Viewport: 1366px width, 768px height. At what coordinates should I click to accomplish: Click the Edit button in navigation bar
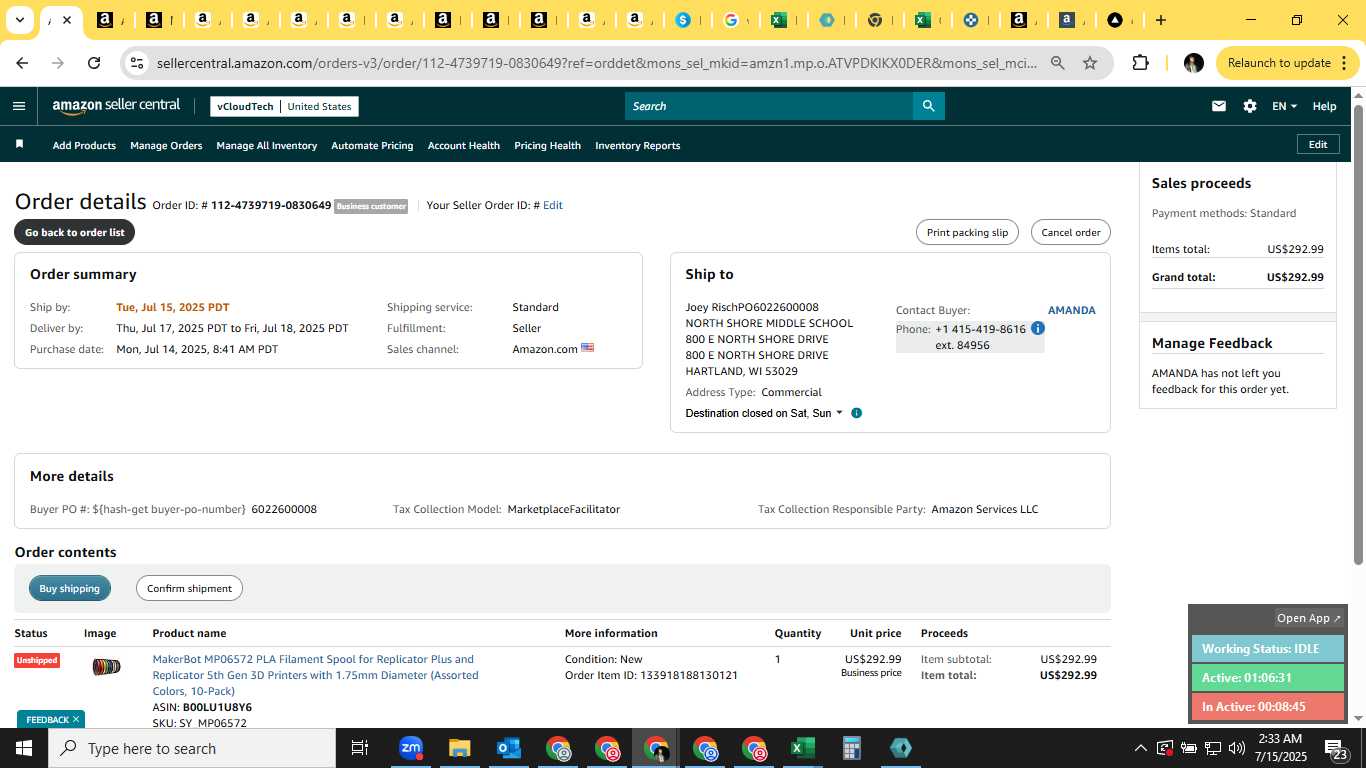point(1318,144)
